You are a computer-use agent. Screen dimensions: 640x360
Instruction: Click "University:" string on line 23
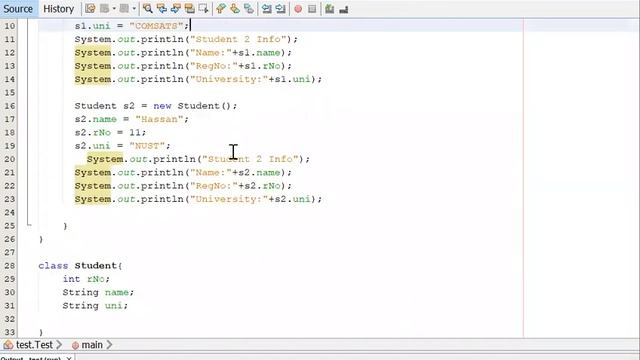pos(229,199)
